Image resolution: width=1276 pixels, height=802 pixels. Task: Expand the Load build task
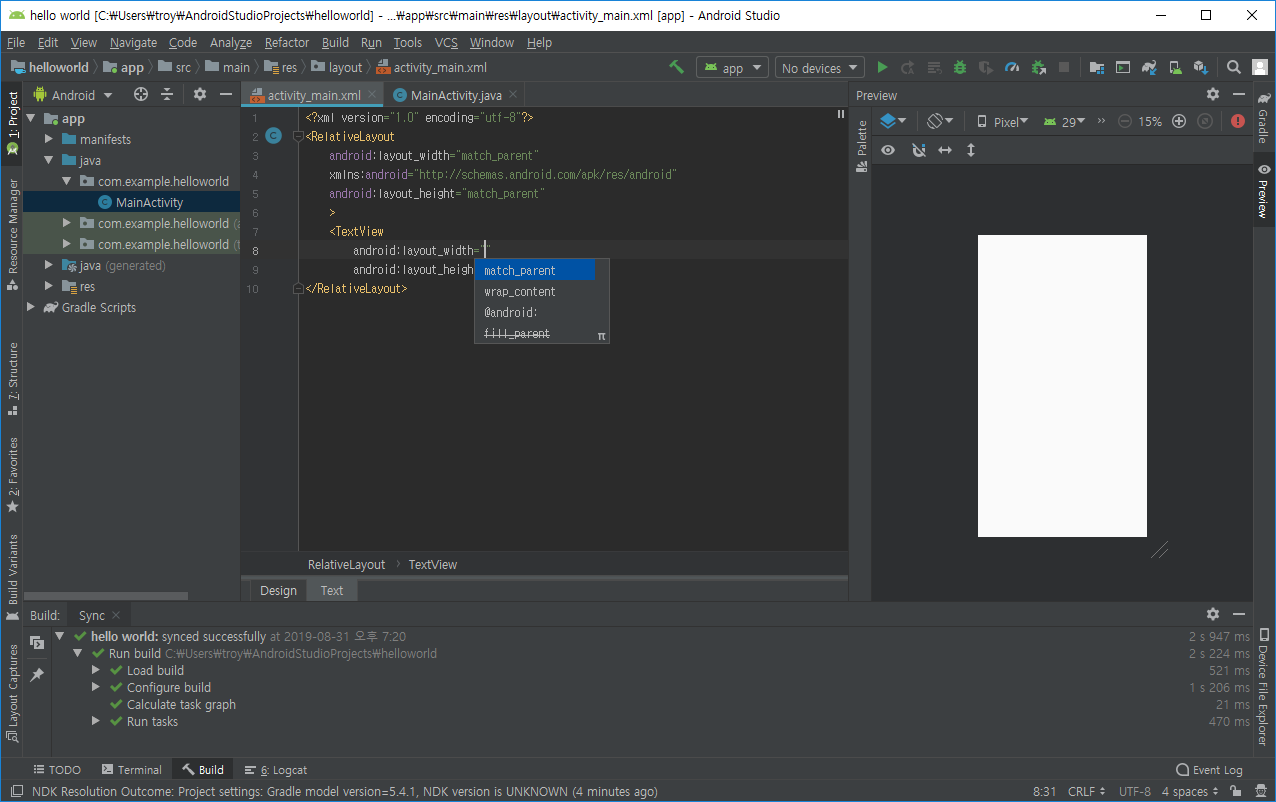[96, 670]
